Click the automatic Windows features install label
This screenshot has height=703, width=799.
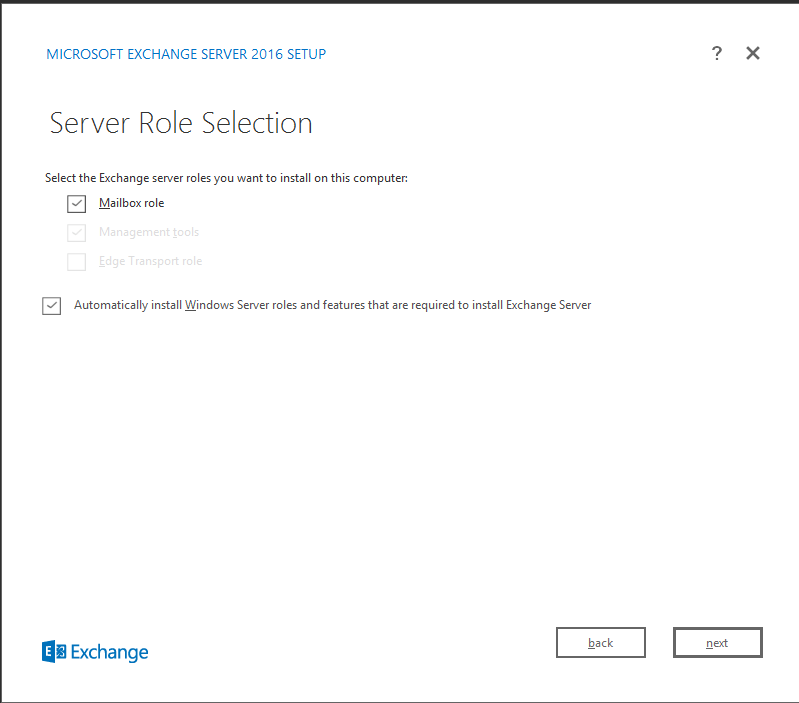332,305
